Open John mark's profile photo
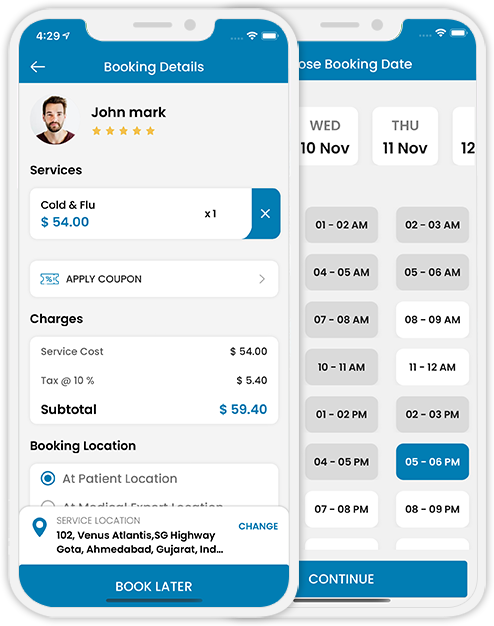The width and height of the screenshot is (494, 626). pyautogui.click(x=55, y=120)
